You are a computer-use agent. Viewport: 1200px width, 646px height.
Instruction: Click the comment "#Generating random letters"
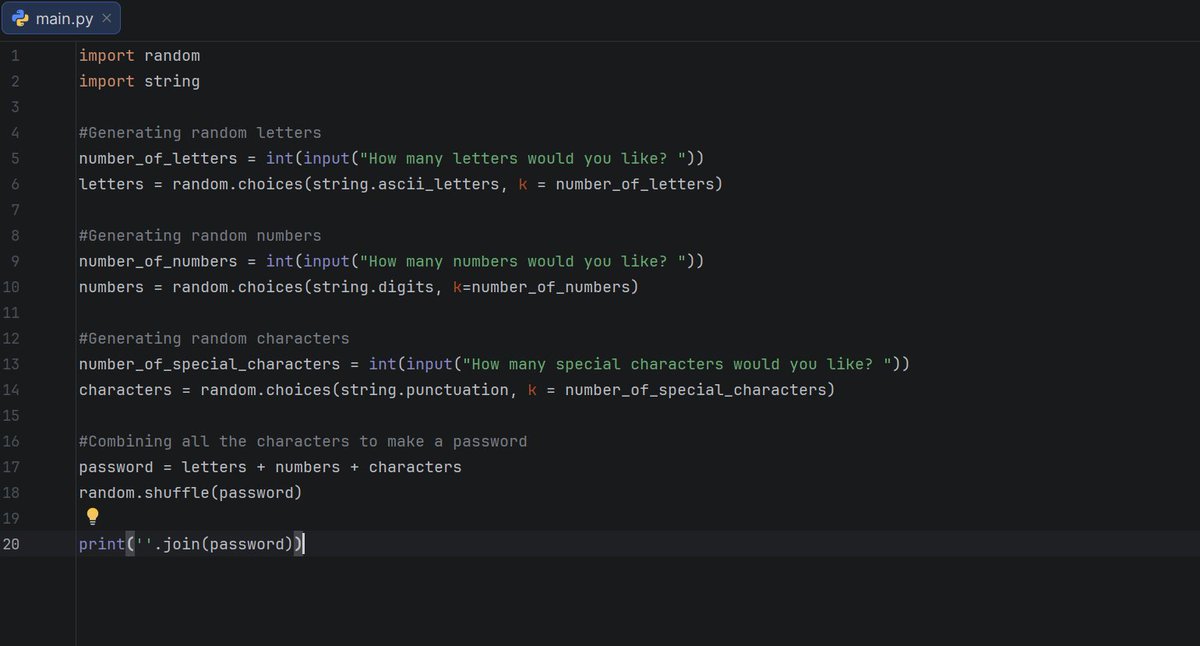coord(200,133)
